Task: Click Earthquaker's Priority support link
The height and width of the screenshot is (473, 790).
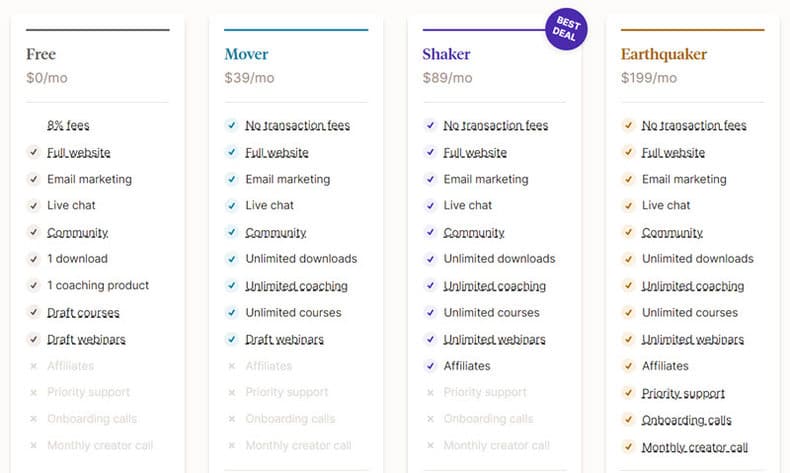Action: tap(683, 393)
